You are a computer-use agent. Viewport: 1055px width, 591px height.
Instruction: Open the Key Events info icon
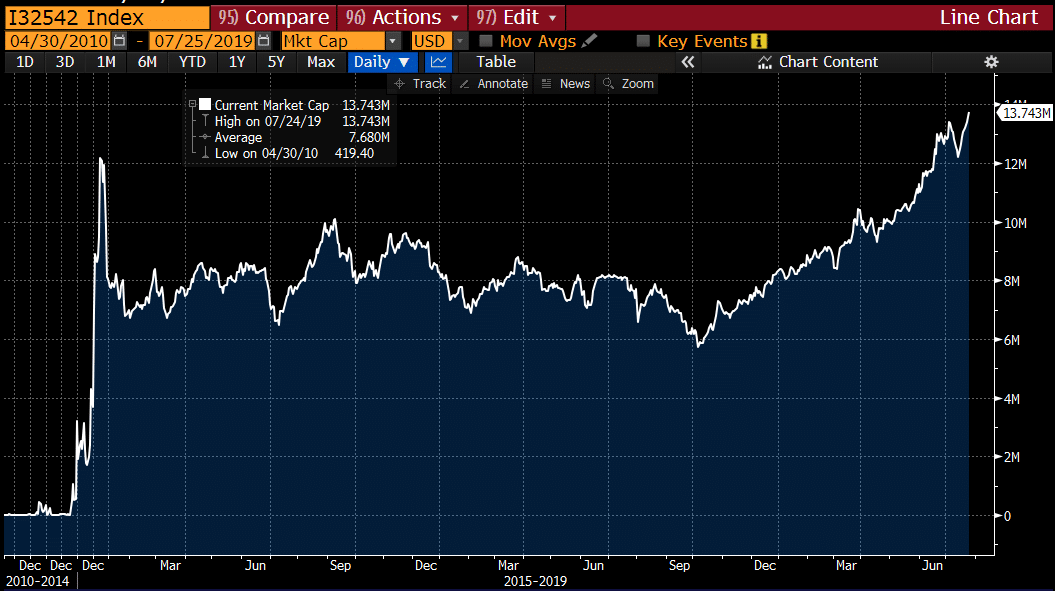(x=759, y=41)
